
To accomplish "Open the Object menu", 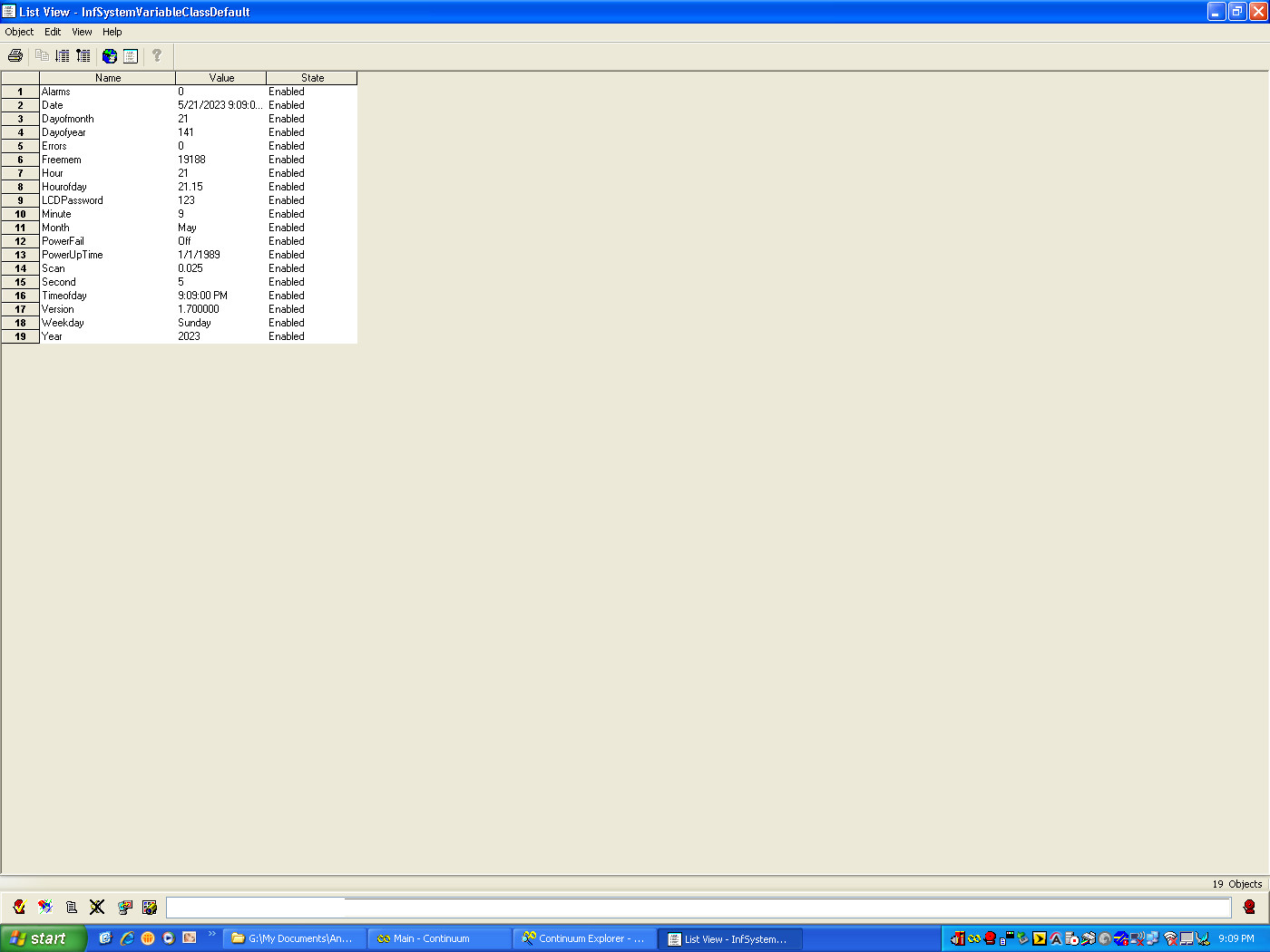I will (19, 32).
